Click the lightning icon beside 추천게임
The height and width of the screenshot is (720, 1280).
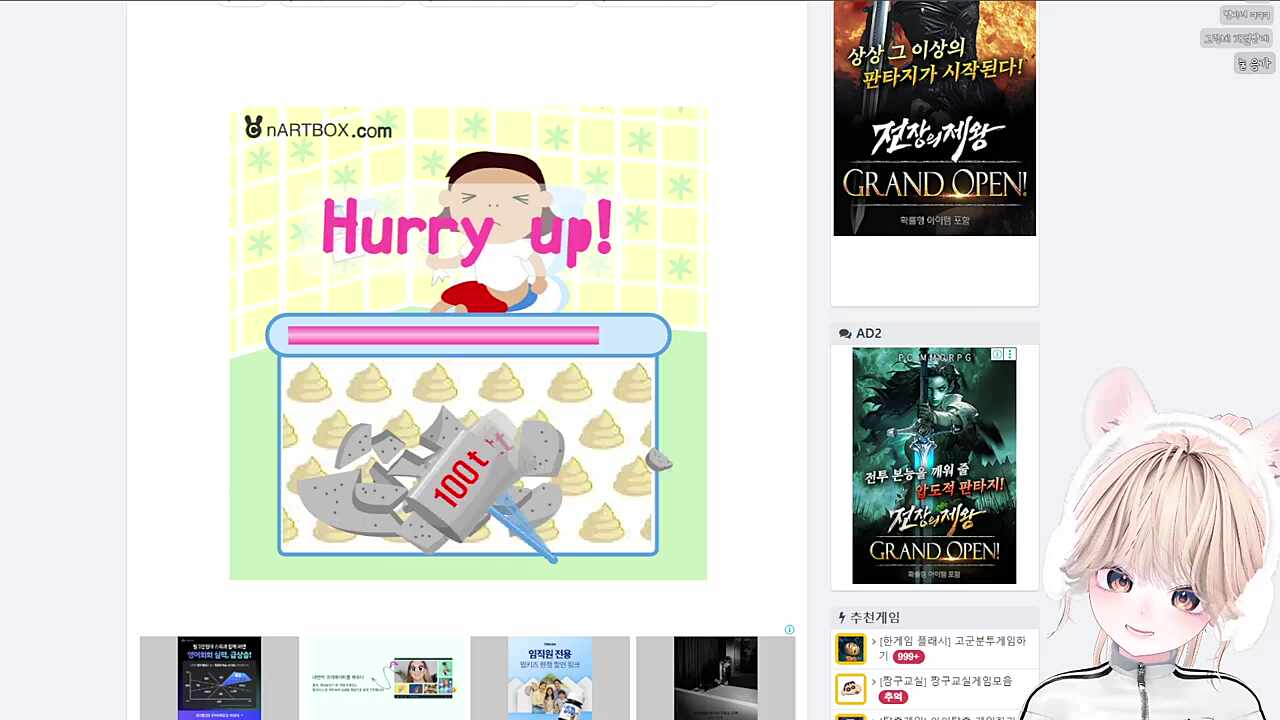tap(842, 618)
